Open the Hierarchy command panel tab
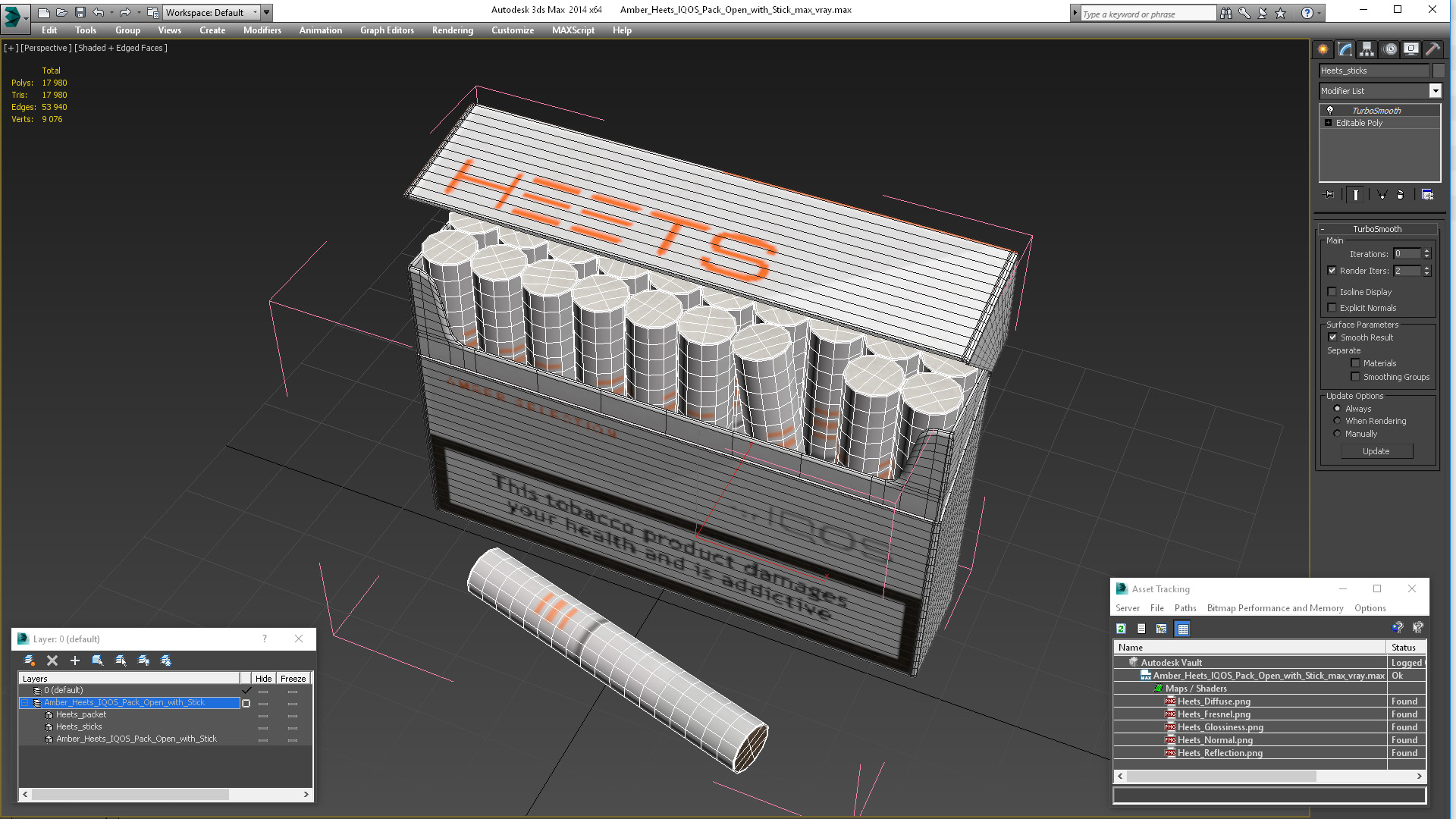 pyautogui.click(x=1367, y=49)
